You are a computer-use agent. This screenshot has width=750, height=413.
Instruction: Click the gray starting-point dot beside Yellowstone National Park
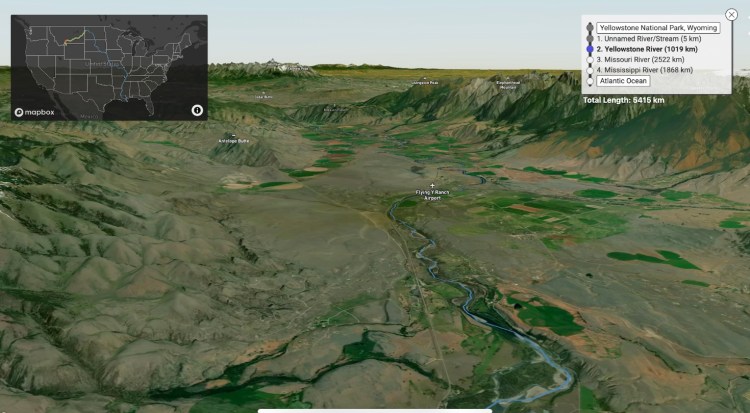(590, 28)
